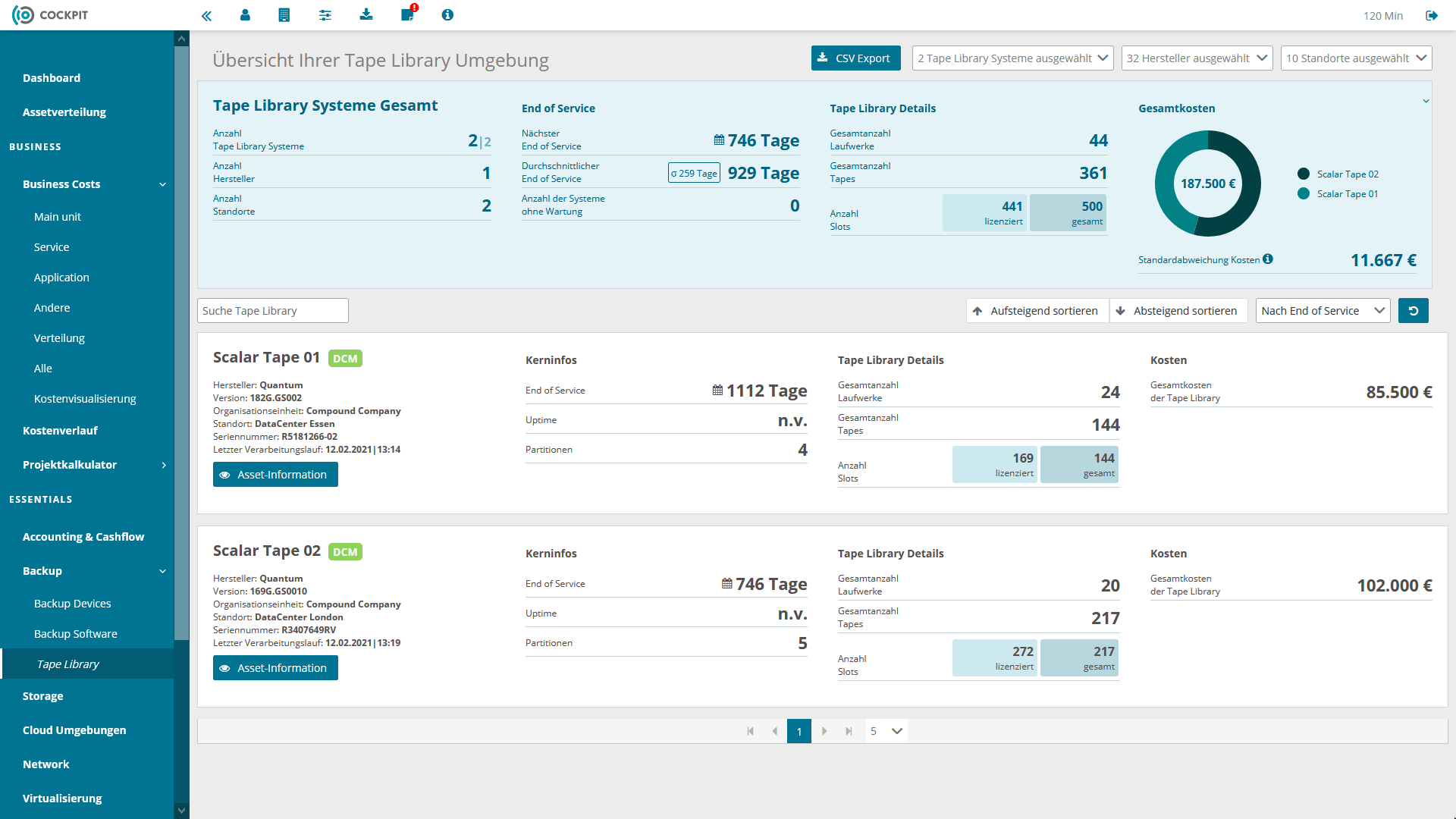Click DCM badge of Scalar Tape 01
Screen dimensions: 1456x819
pos(345,359)
